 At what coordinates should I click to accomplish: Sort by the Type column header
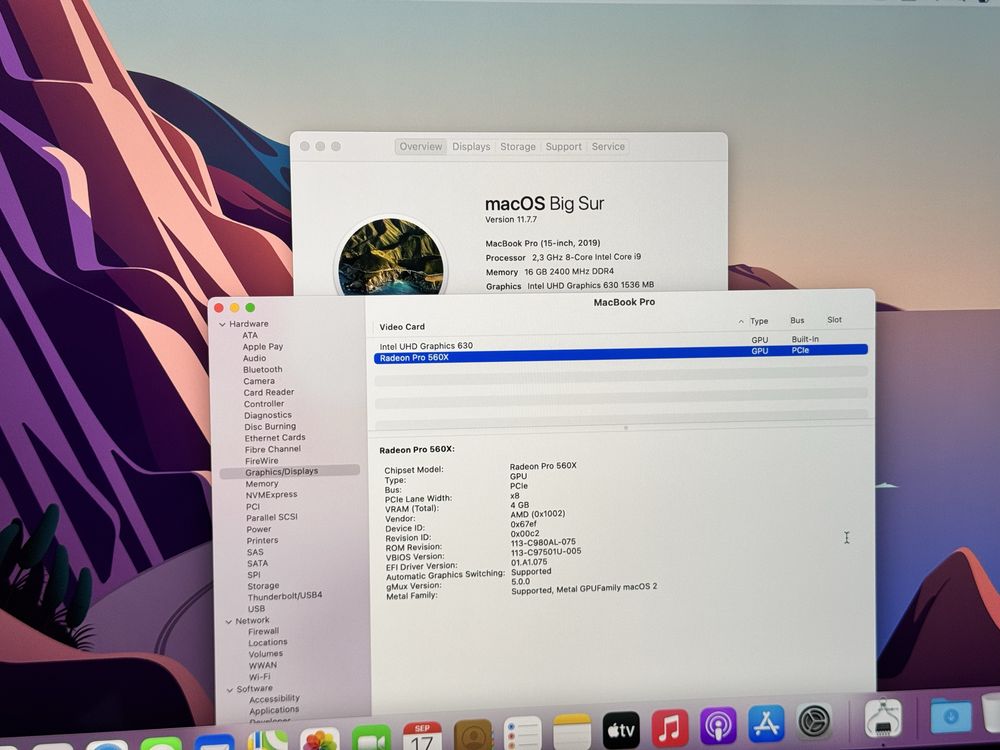759,321
